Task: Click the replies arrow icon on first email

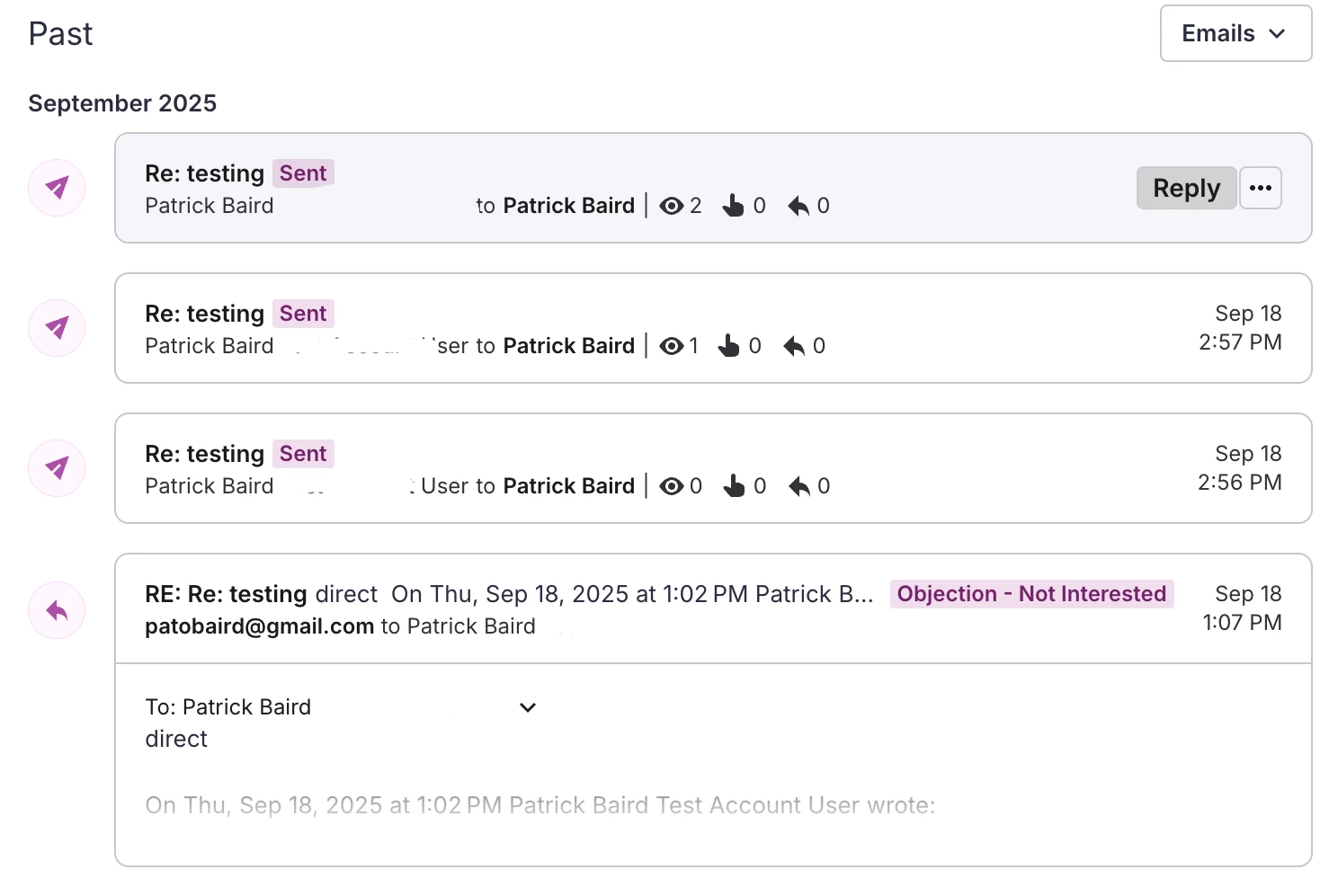Action: pos(798,206)
